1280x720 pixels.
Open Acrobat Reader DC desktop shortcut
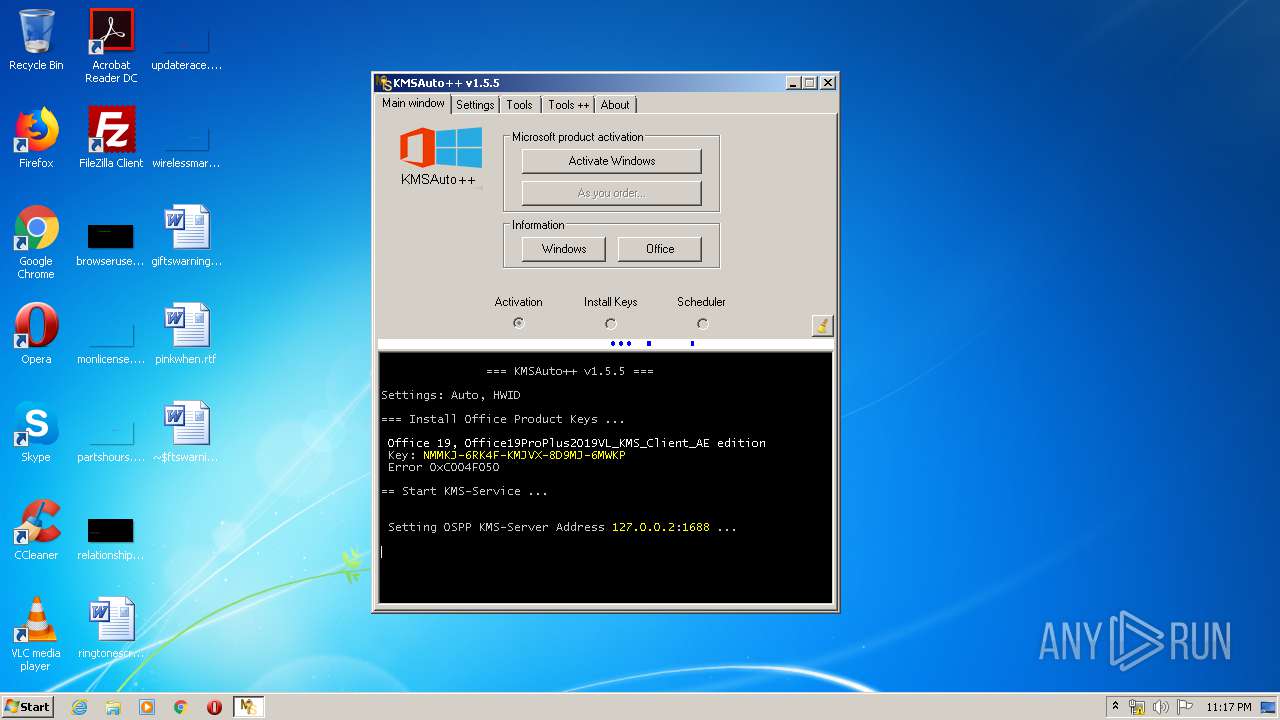111,46
